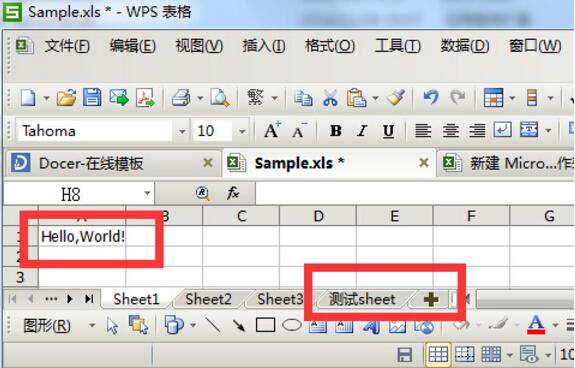This screenshot has height=368, width=575.
Task: Increase font size with A+ icon
Action: point(272,130)
